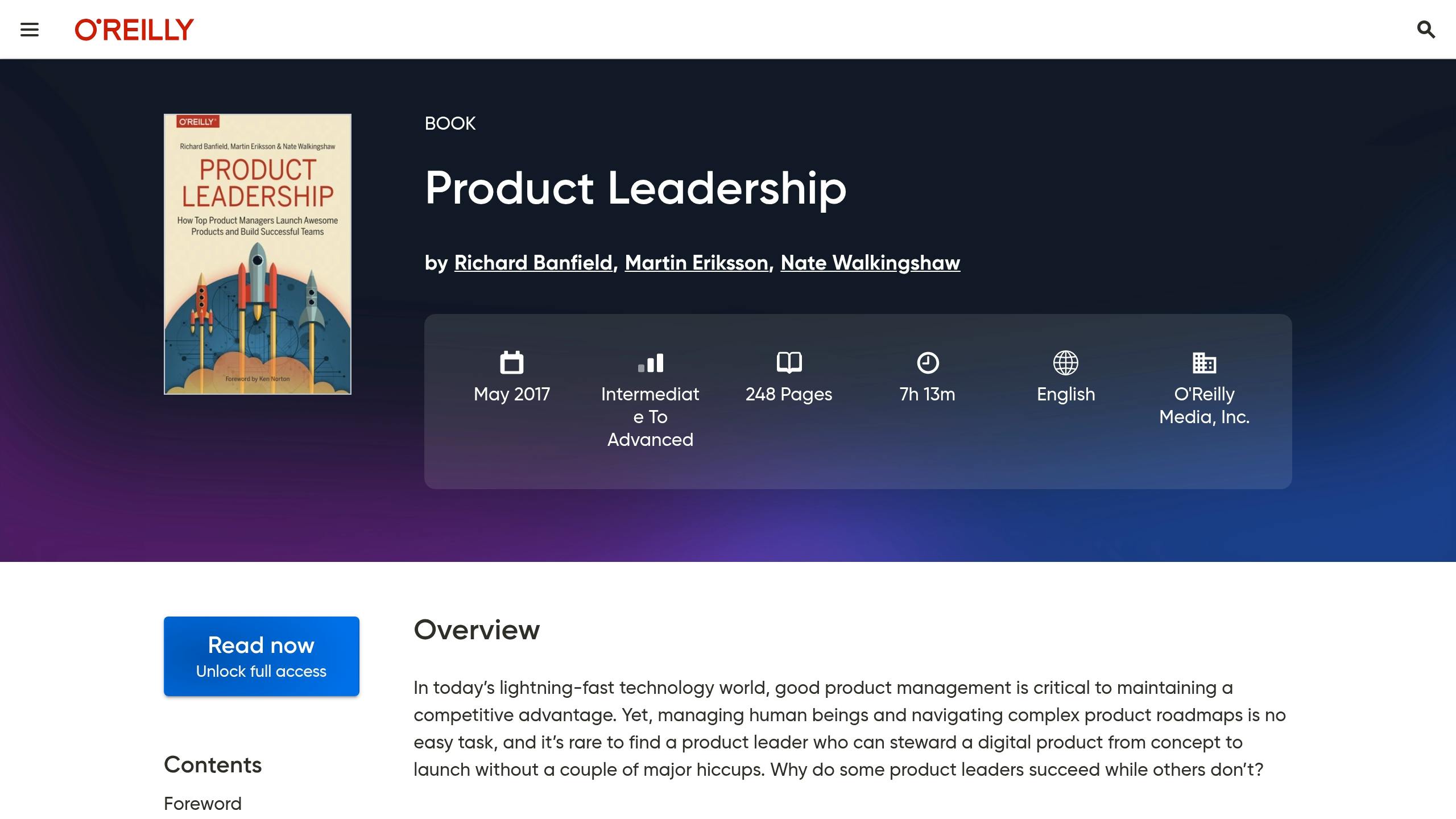This screenshot has width=1456, height=819.
Task: Click the 248 Pages text
Action: click(x=789, y=394)
